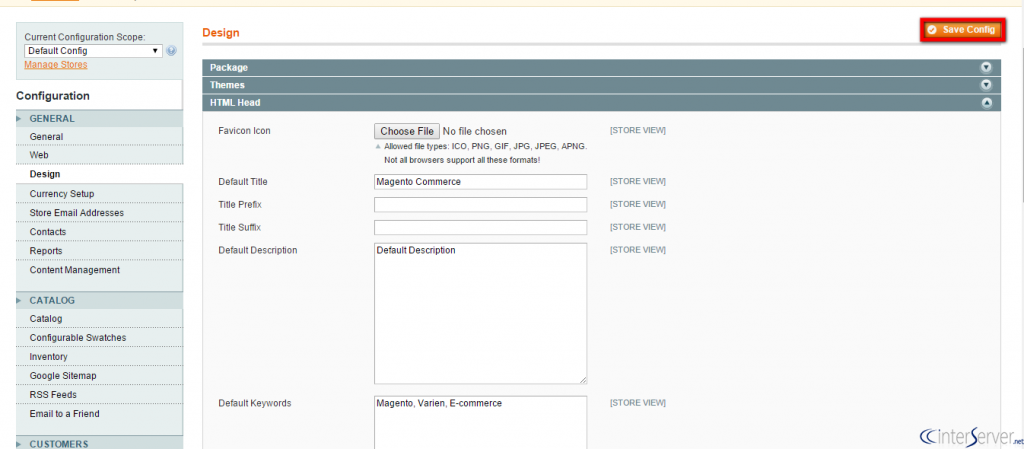Click the Default Keywords label
The height and width of the screenshot is (449, 1024).
pyautogui.click(x=255, y=403)
